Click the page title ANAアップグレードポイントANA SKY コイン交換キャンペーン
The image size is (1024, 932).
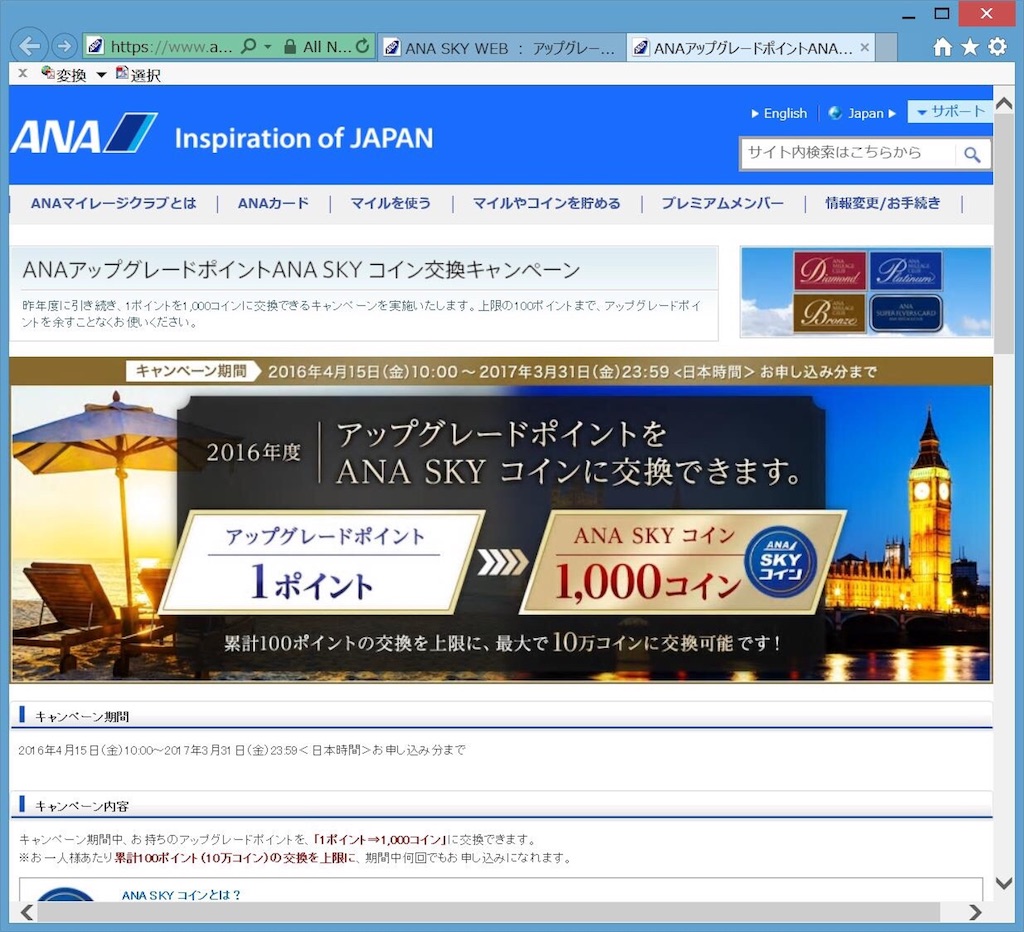coord(301,270)
